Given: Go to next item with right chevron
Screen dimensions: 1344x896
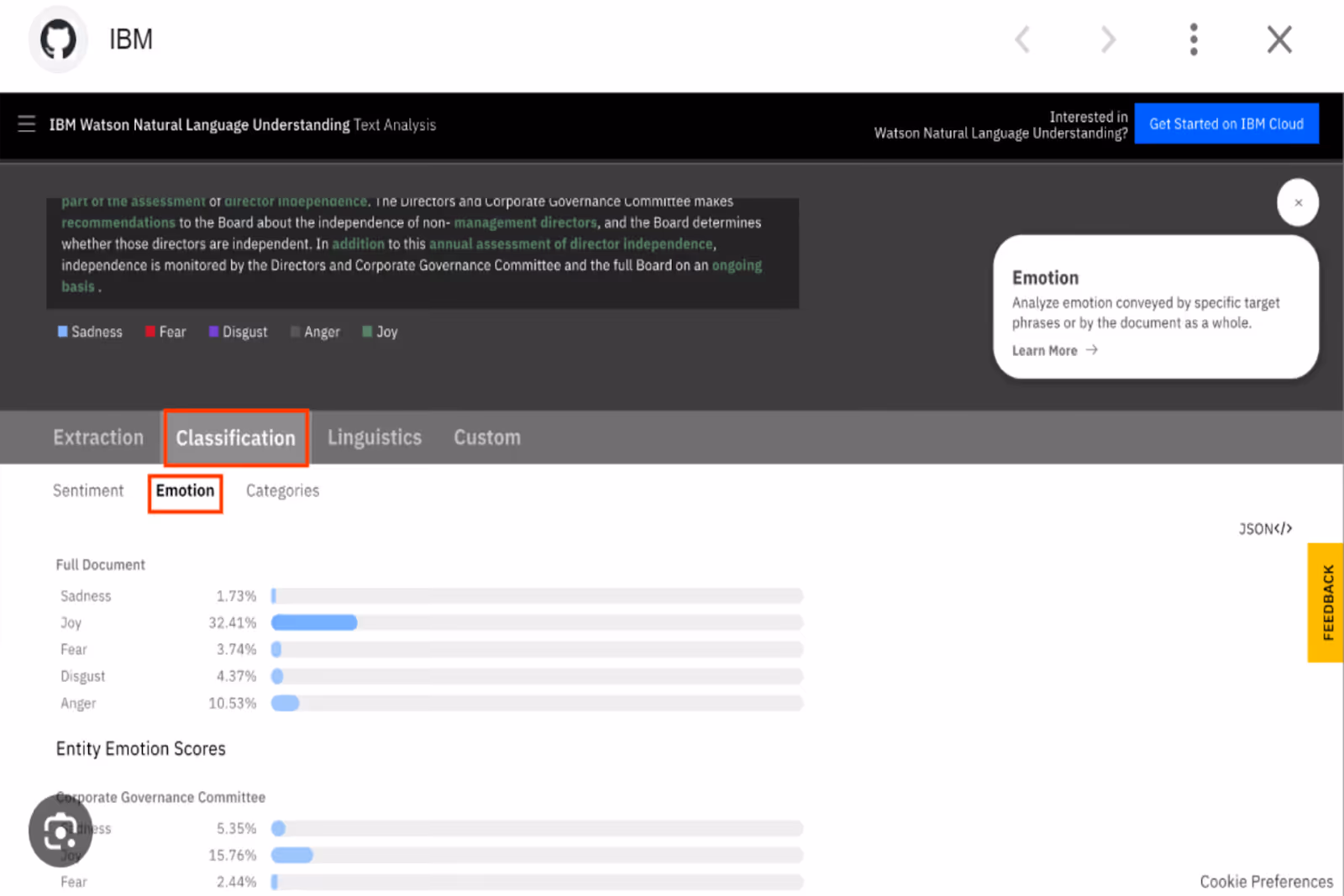Looking at the screenshot, I should pos(1109,39).
